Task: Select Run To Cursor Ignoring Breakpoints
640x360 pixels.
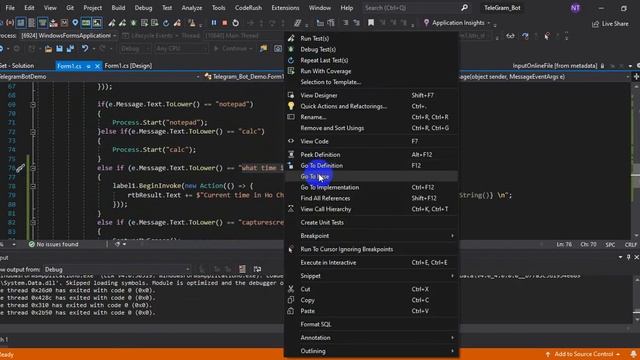Action: 371,249
